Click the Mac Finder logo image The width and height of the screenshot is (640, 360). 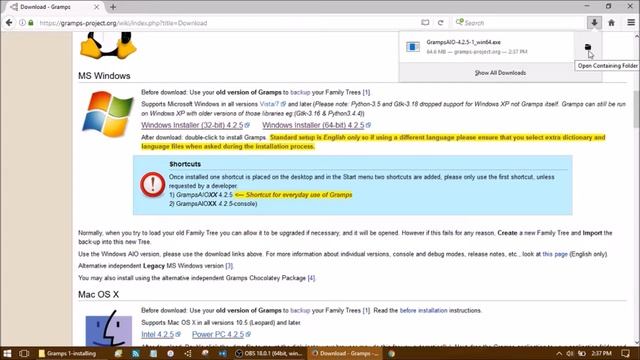109,328
